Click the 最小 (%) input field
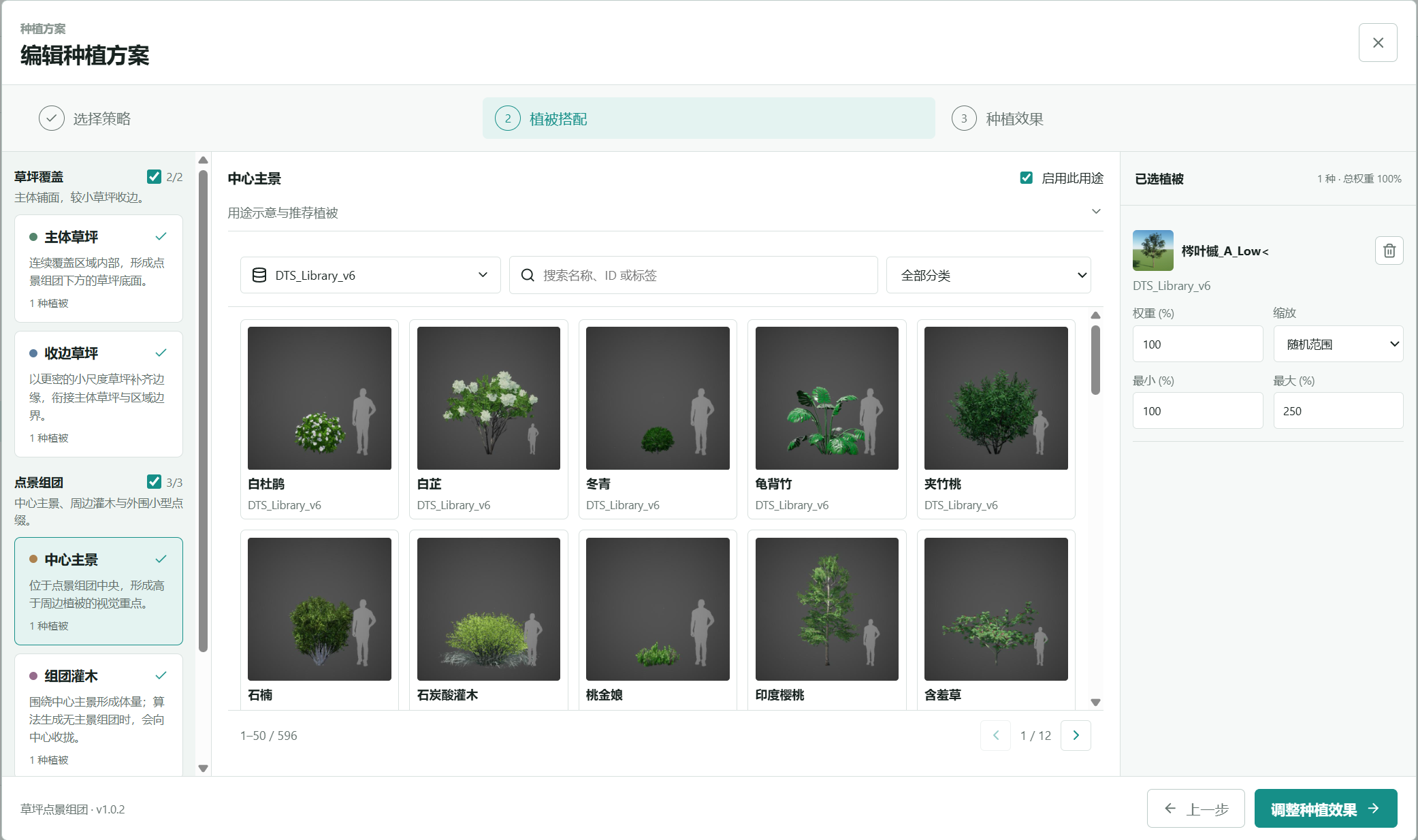 tap(1197, 410)
